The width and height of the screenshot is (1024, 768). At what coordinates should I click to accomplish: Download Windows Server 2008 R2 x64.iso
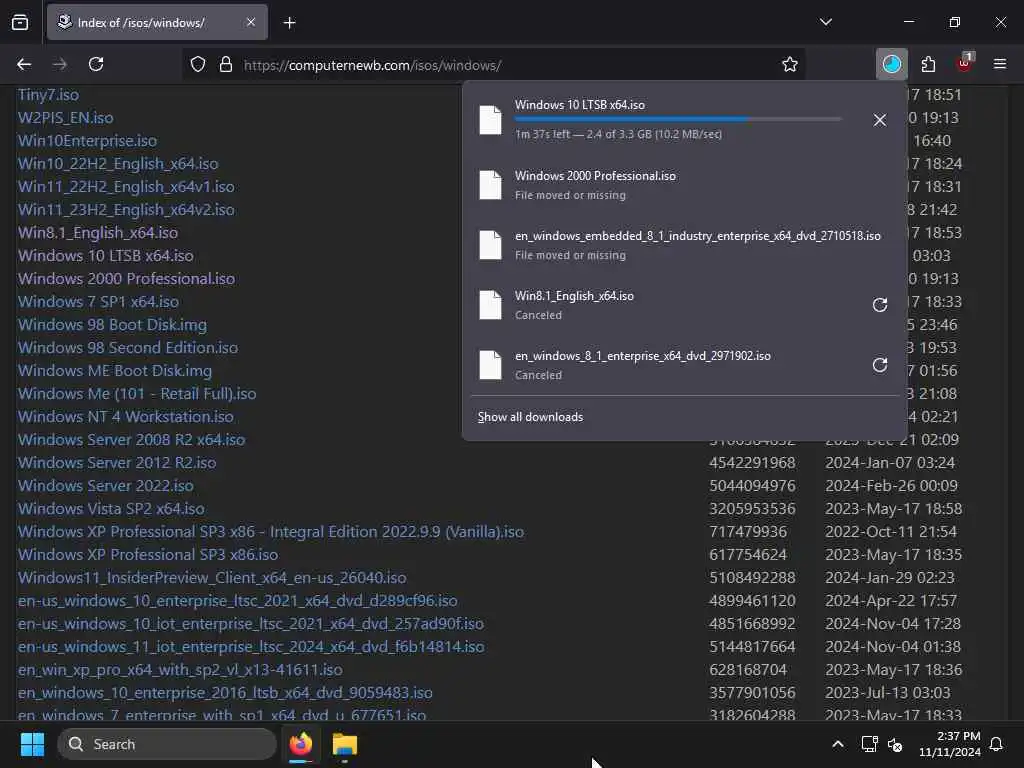[x=131, y=440]
